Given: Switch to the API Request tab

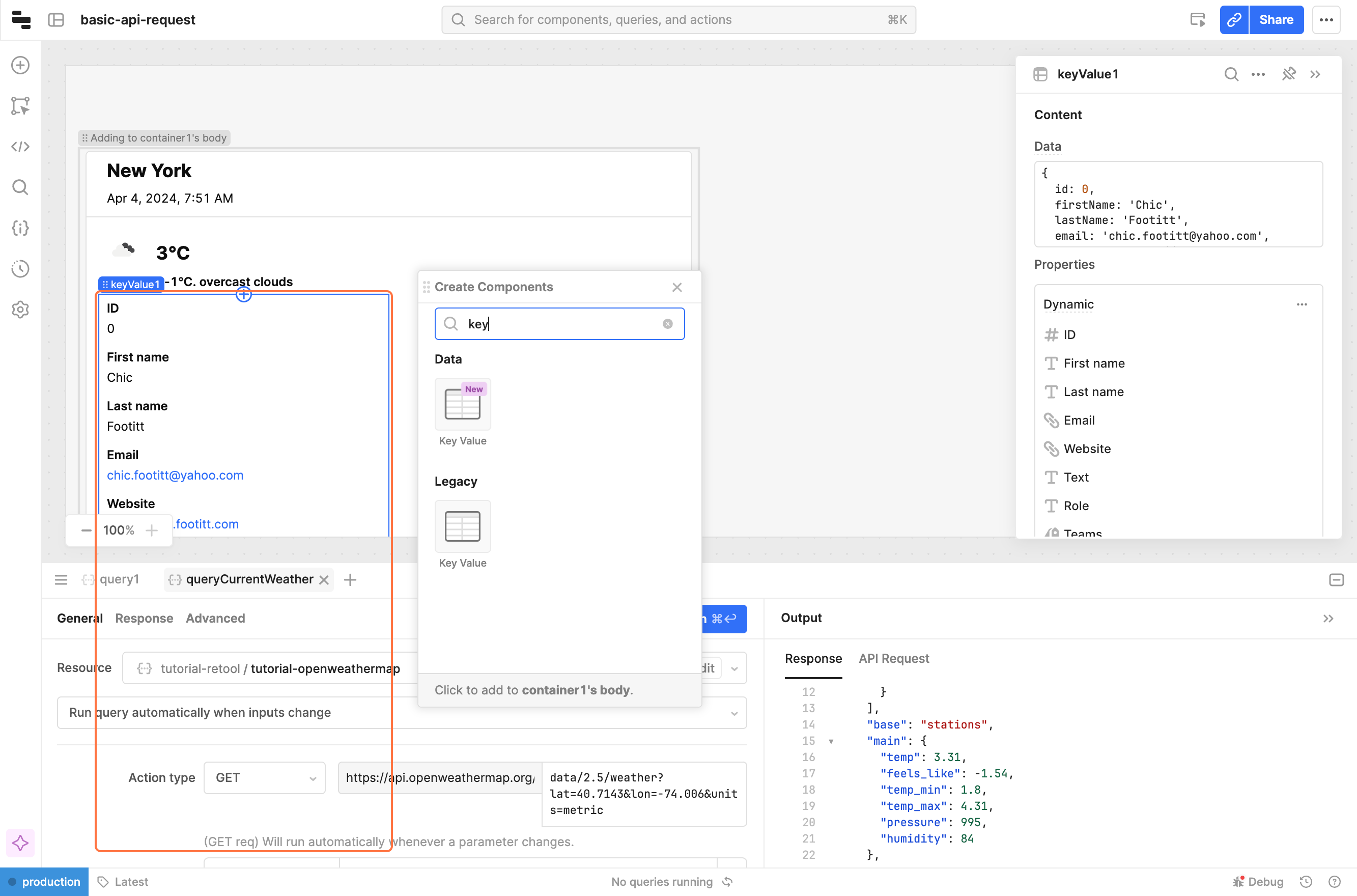Looking at the screenshot, I should tap(894, 658).
